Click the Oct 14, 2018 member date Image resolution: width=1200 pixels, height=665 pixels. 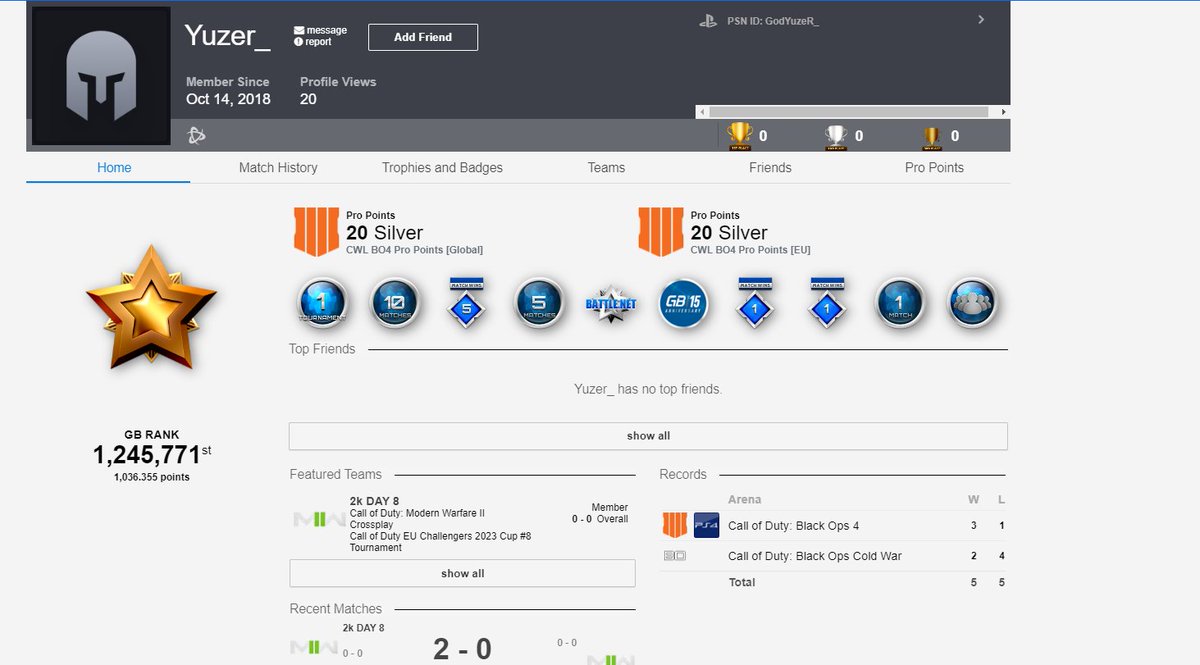pyautogui.click(x=228, y=99)
